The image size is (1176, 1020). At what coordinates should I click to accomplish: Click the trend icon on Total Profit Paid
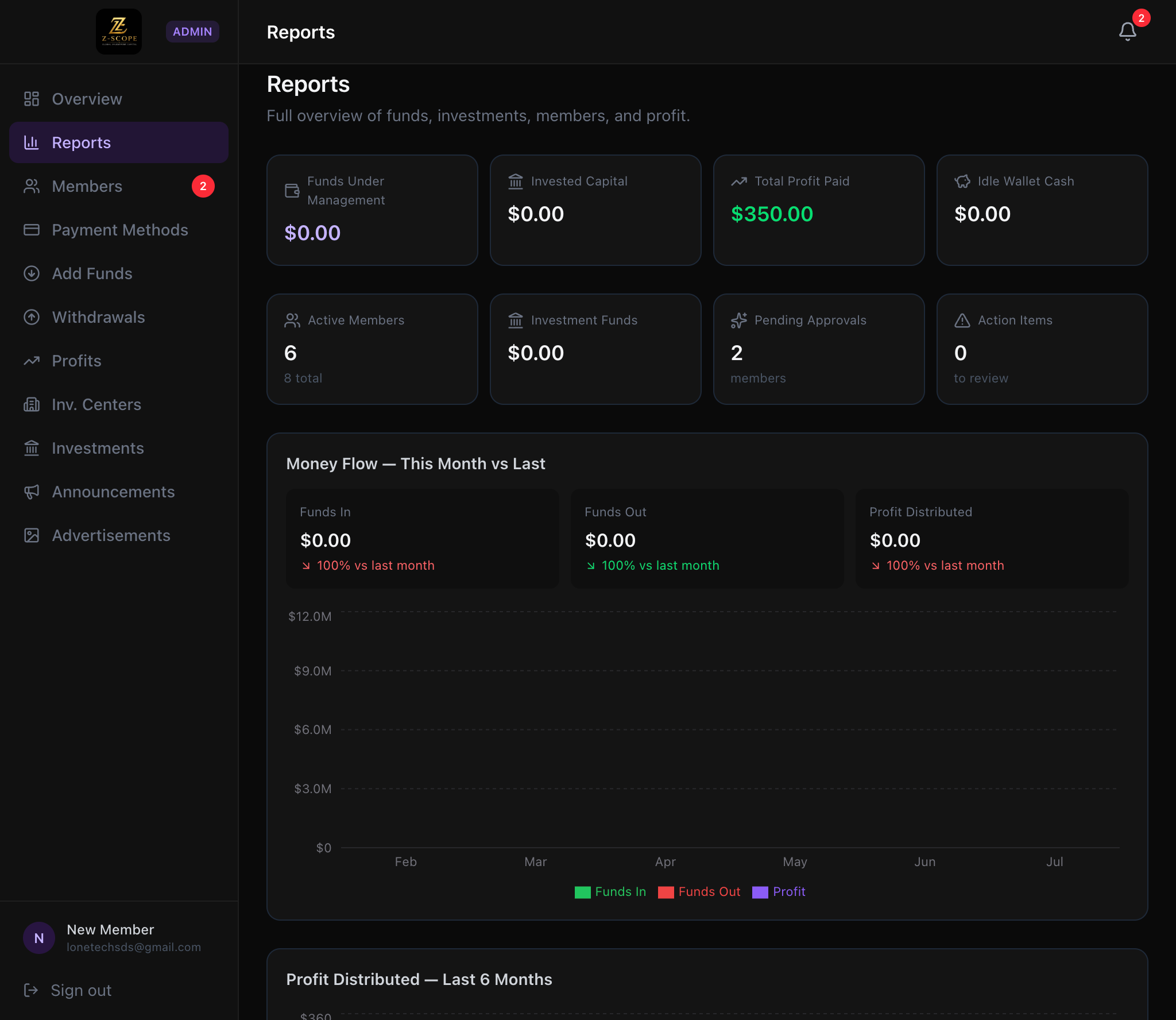[x=739, y=181]
